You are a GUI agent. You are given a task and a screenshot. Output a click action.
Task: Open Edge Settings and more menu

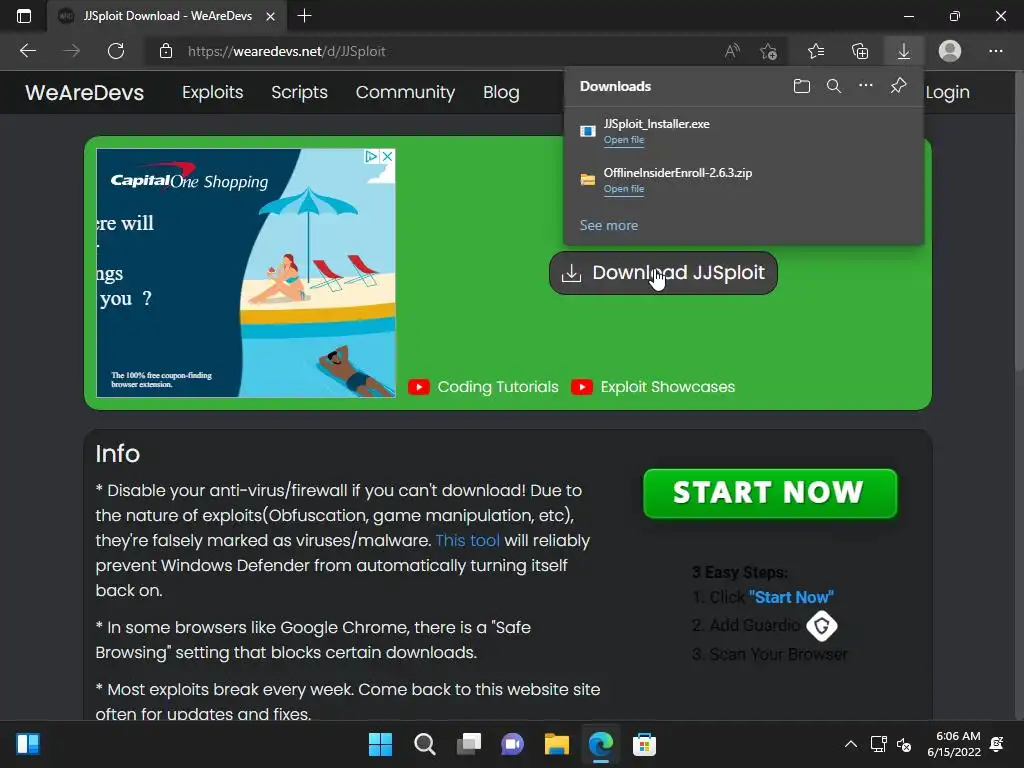click(x=995, y=51)
